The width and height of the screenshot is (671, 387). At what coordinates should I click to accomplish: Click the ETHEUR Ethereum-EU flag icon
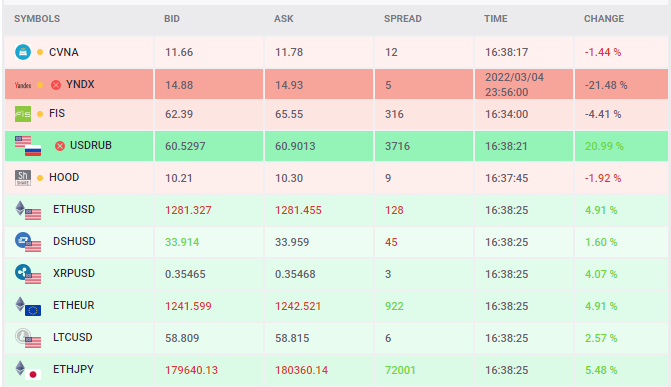click(x=28, y=307)
